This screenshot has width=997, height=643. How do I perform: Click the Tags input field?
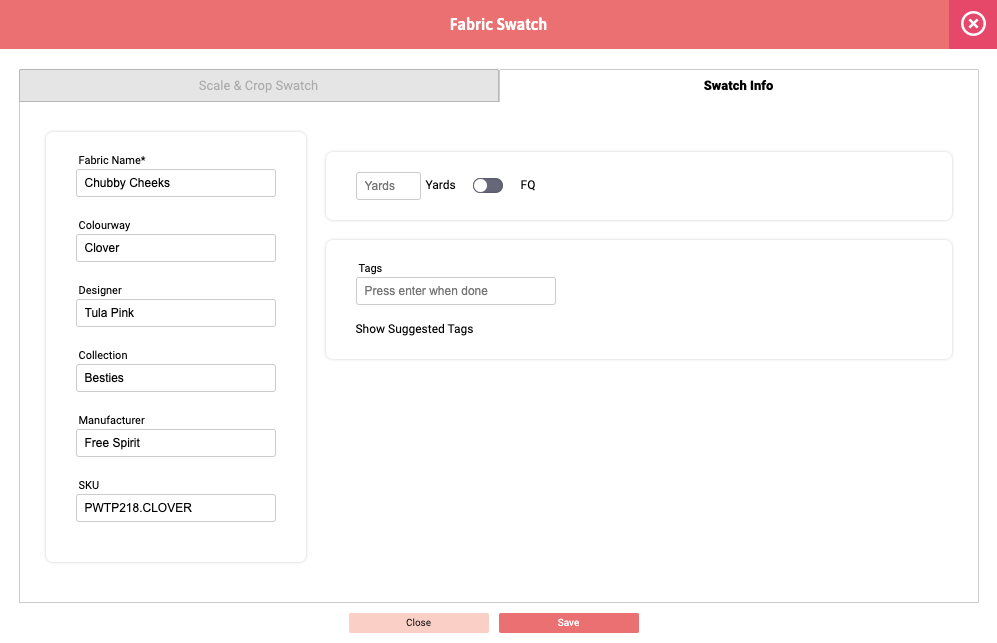(455, 291)
